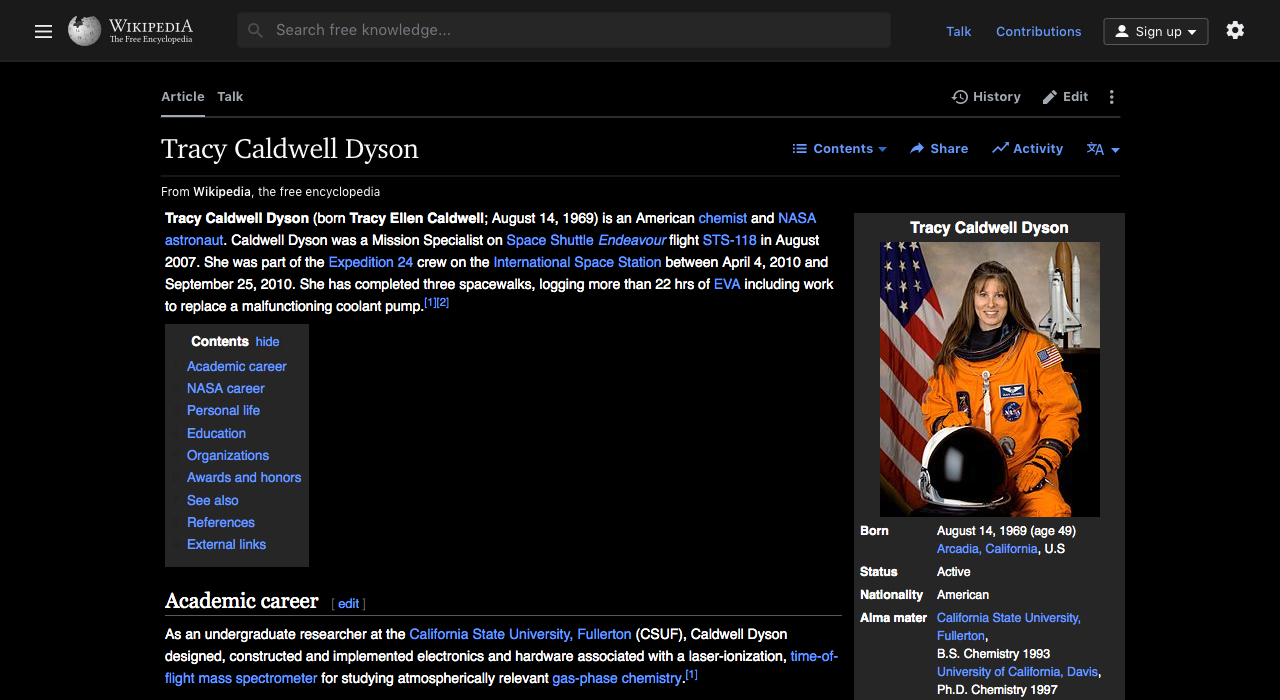
Task: Click the search magnifier icon
Action: click(255, 29)
